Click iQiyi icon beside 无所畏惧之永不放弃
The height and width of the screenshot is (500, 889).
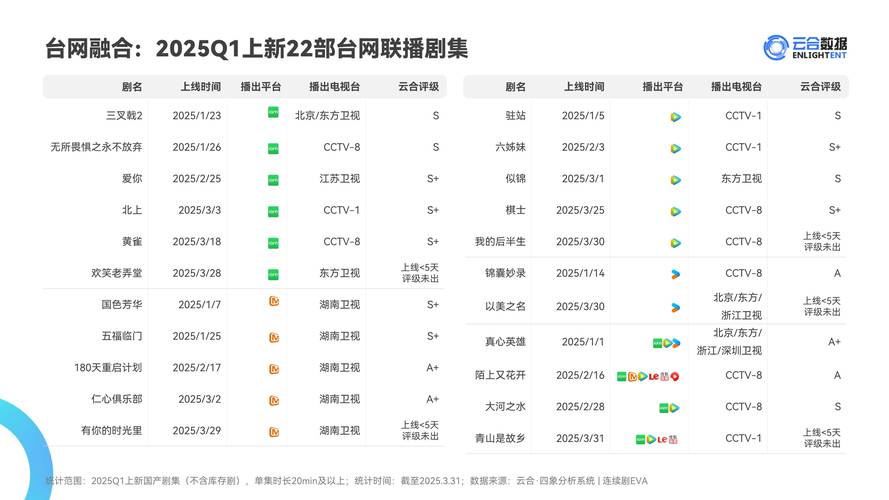(x=273, y=149)
